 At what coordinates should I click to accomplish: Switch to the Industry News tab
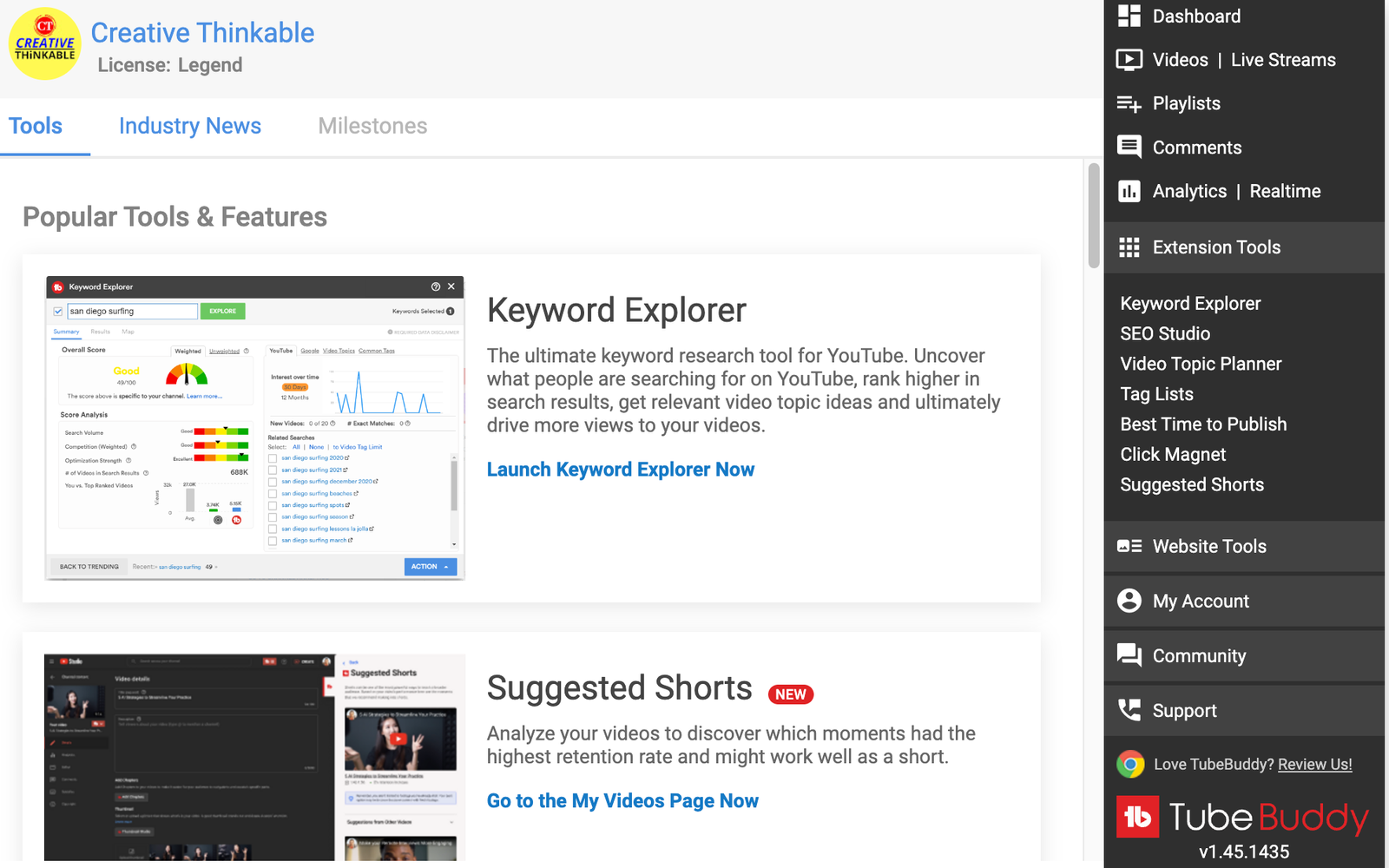click(x=190, y=126)
